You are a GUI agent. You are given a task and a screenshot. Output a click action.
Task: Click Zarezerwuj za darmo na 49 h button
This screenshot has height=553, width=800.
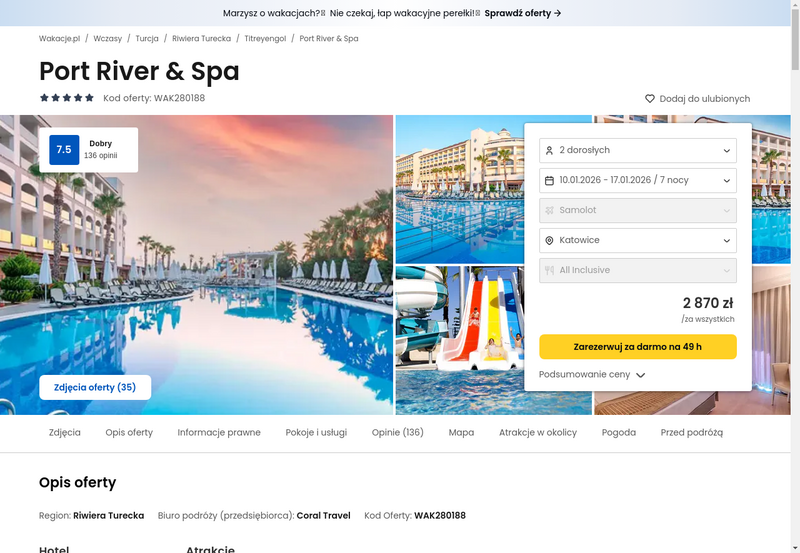tap(638, 347)
